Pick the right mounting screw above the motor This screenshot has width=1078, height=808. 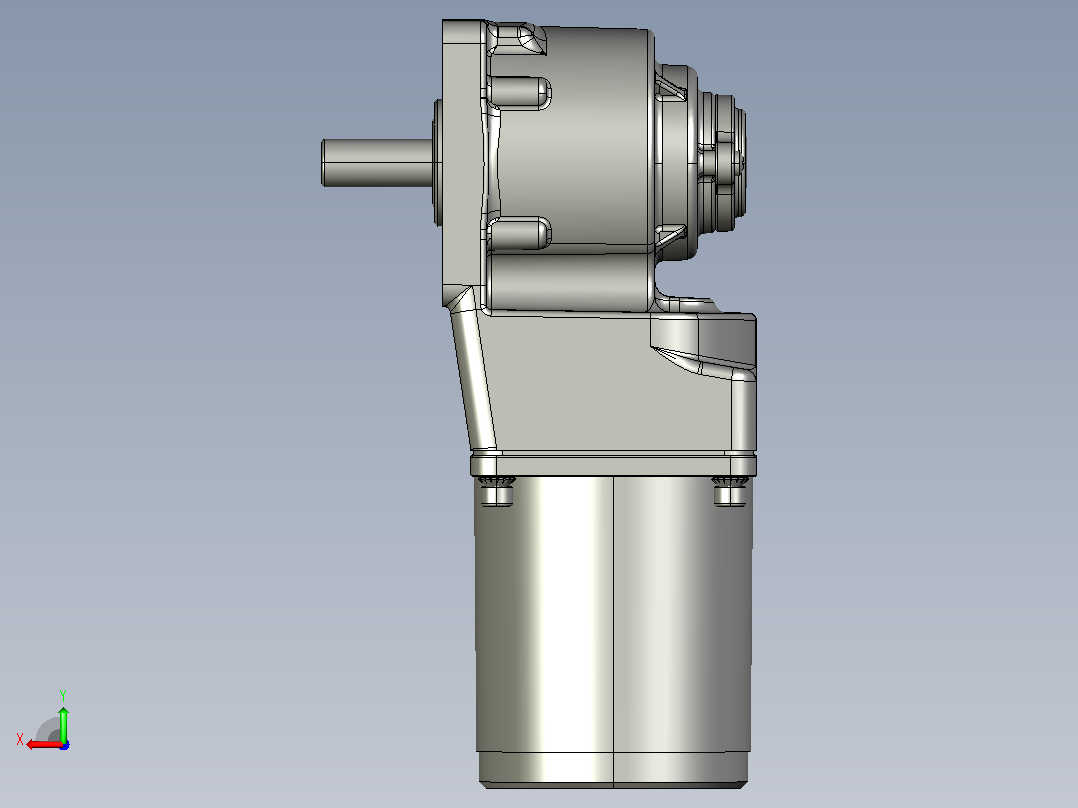click(x=730, y=491)
